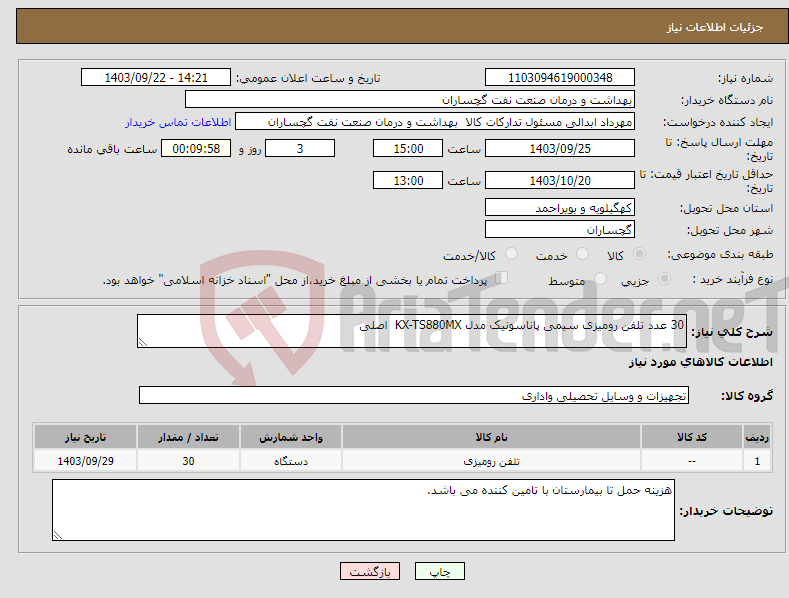Click the ردیف column header
The width and height of the screenshot is (789, 598).
click(757, 437)
